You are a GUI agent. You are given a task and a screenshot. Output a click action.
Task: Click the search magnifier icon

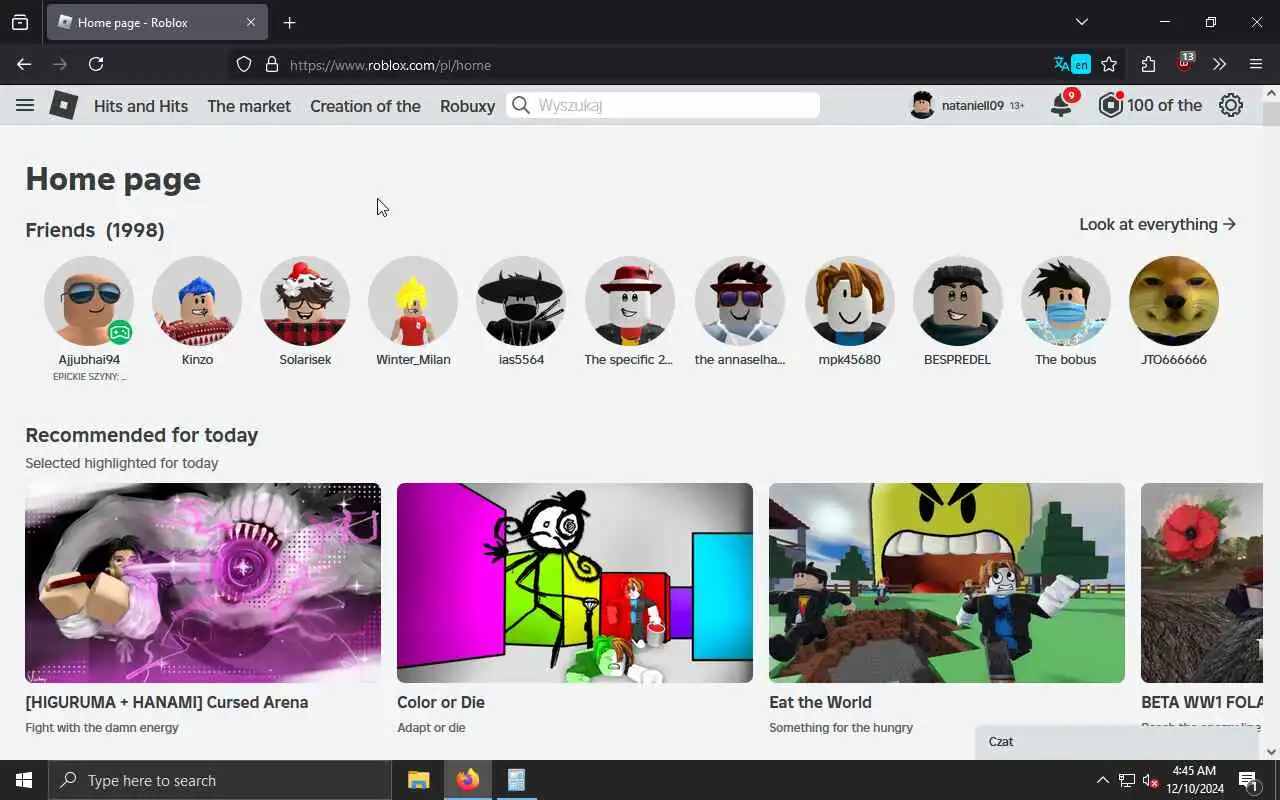(x=521, y=105)
